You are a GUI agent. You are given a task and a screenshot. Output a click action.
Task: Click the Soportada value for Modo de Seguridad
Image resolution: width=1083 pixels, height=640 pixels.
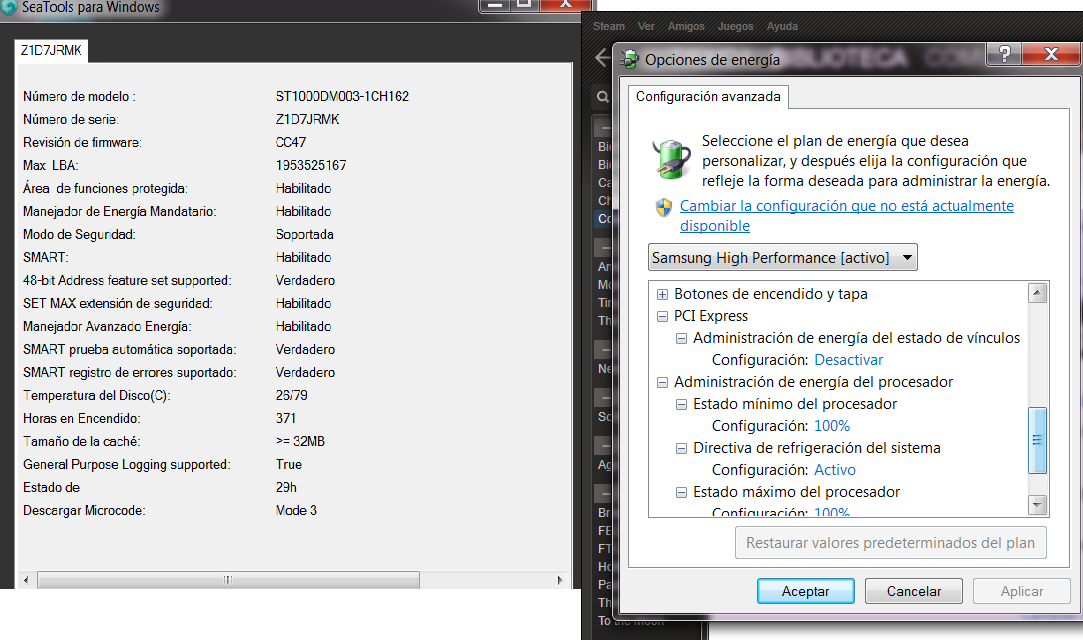coord(305,235)
